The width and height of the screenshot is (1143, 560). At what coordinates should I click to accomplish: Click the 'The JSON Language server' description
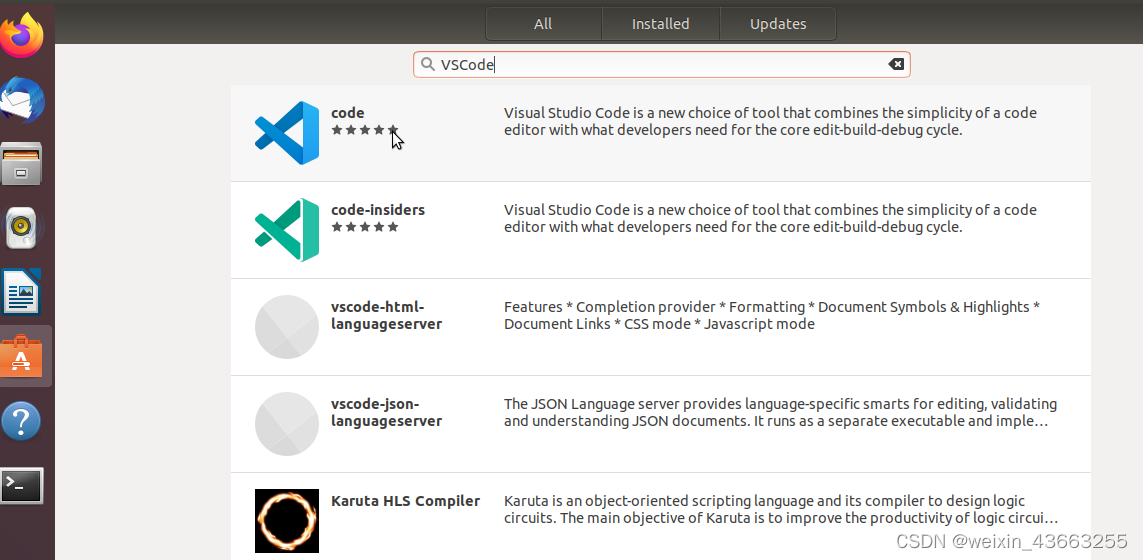[x=781, y=412]
